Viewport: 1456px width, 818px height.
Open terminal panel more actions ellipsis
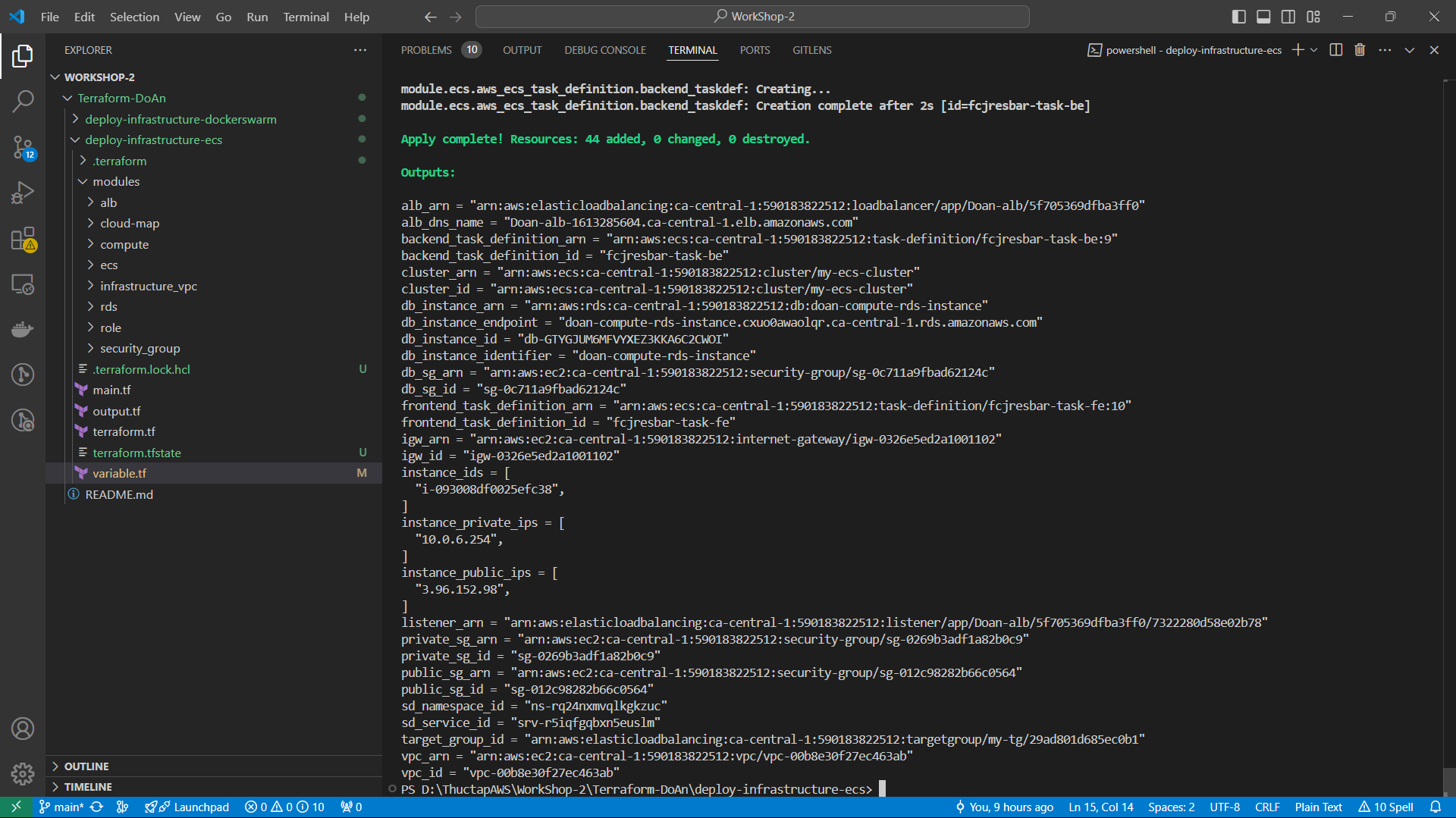click(1385, 50)
